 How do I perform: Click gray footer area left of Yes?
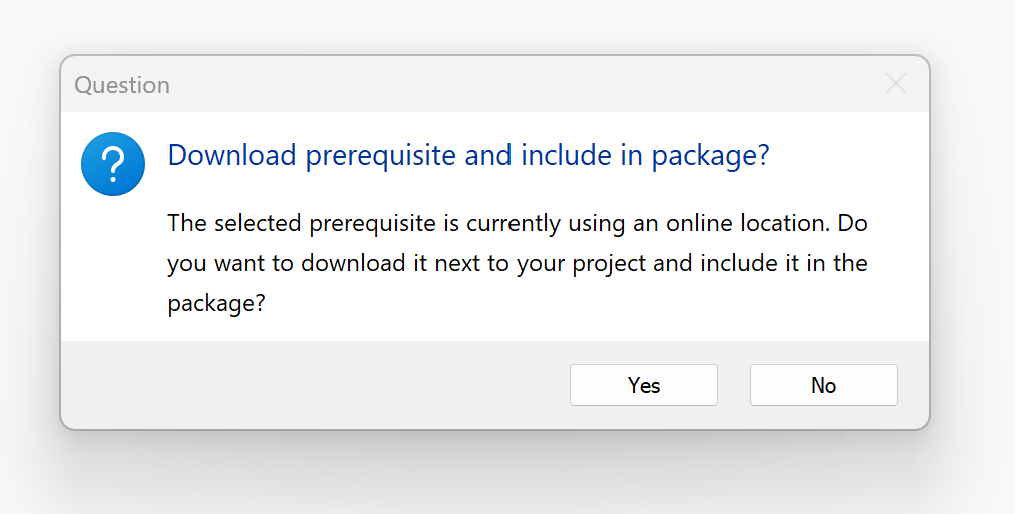point(311,385)
